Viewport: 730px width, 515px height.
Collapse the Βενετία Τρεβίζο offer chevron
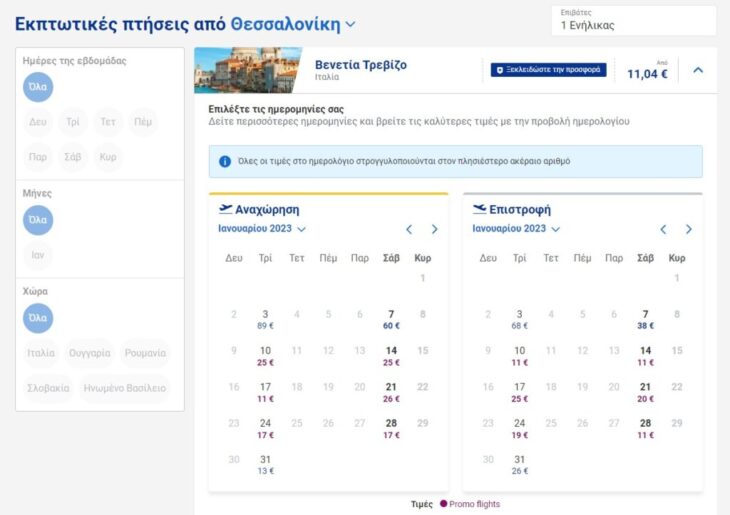[698, 70]
